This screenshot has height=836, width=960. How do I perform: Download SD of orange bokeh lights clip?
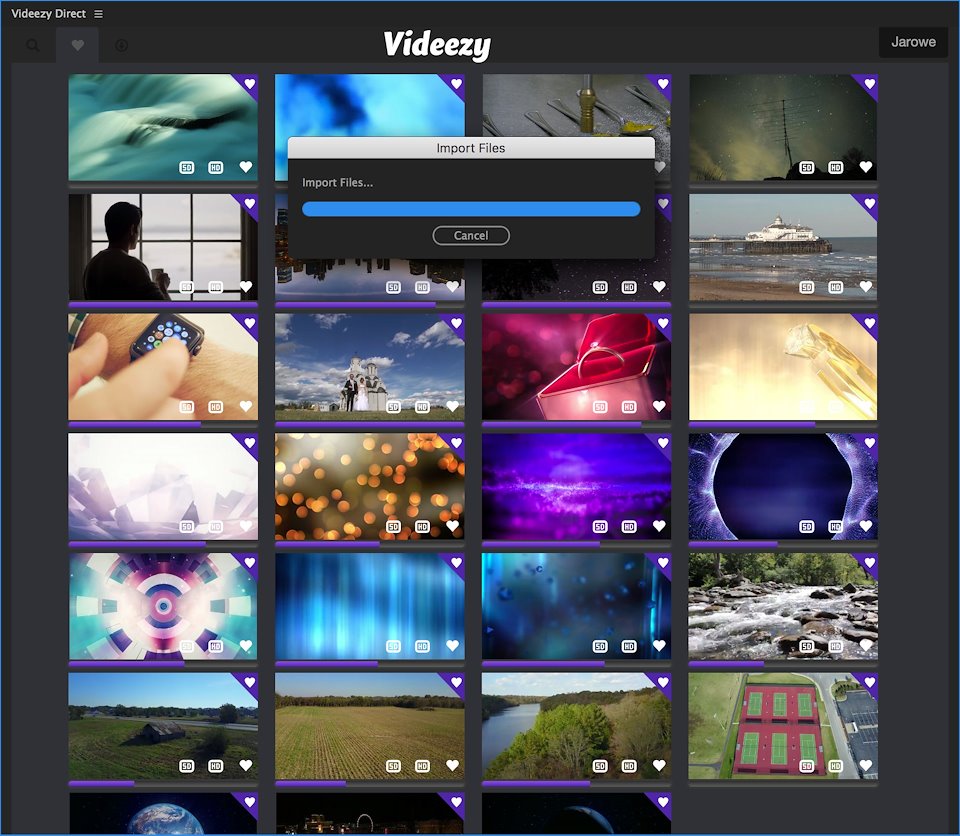(393, 527)
